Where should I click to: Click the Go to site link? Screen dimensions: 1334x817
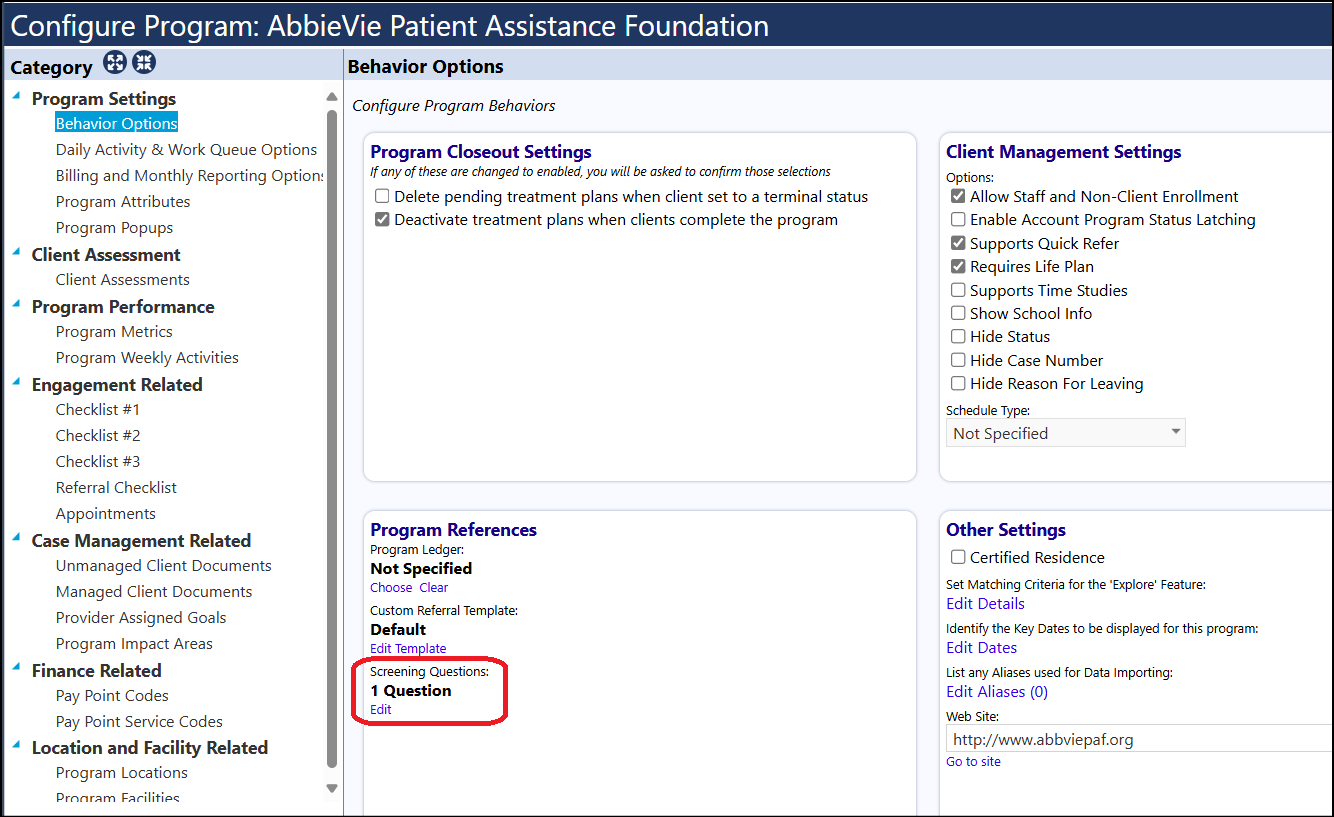(x=973, y=762)
